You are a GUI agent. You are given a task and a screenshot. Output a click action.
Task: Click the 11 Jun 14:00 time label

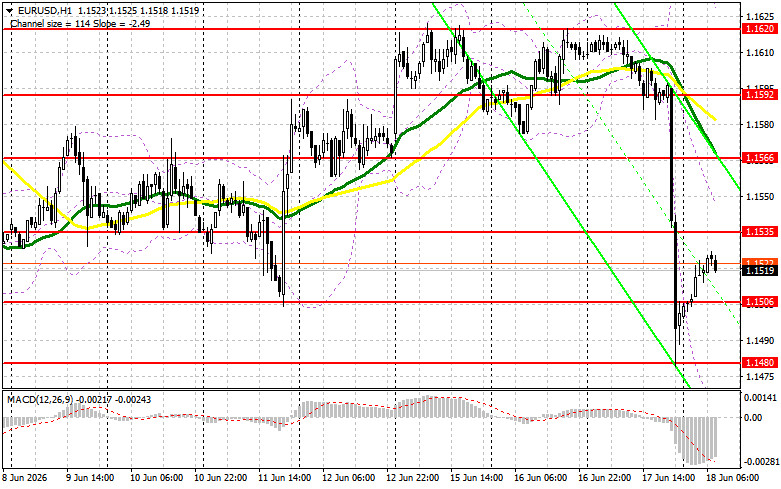284,478
